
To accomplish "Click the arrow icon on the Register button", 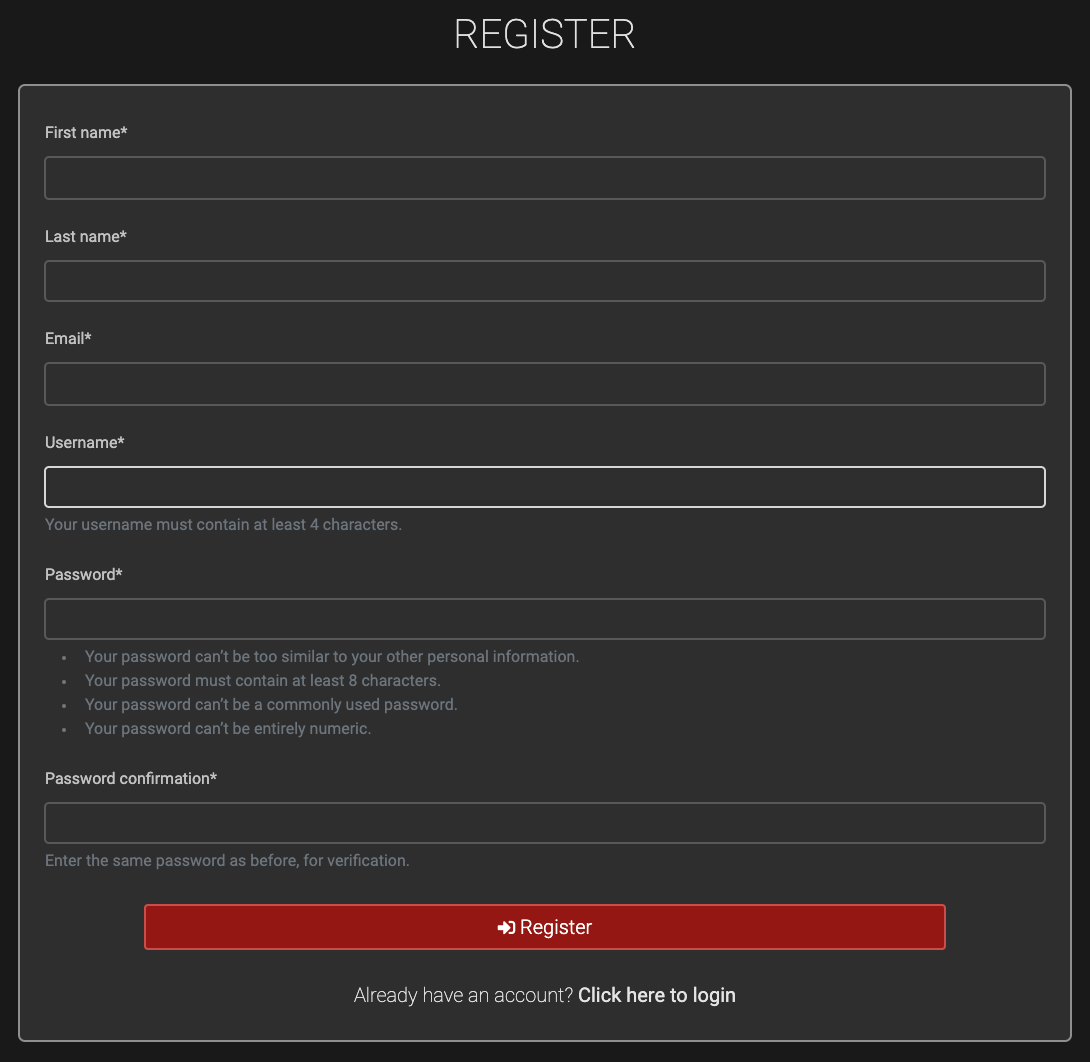I will [x=505, y=927].
